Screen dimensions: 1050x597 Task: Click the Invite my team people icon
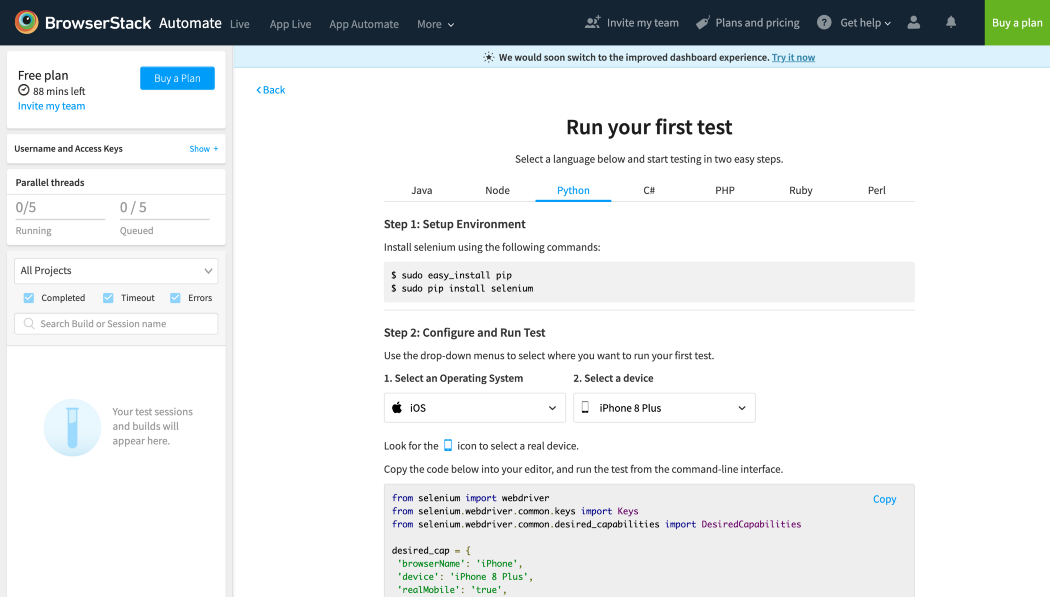click(x=593, y=22)
